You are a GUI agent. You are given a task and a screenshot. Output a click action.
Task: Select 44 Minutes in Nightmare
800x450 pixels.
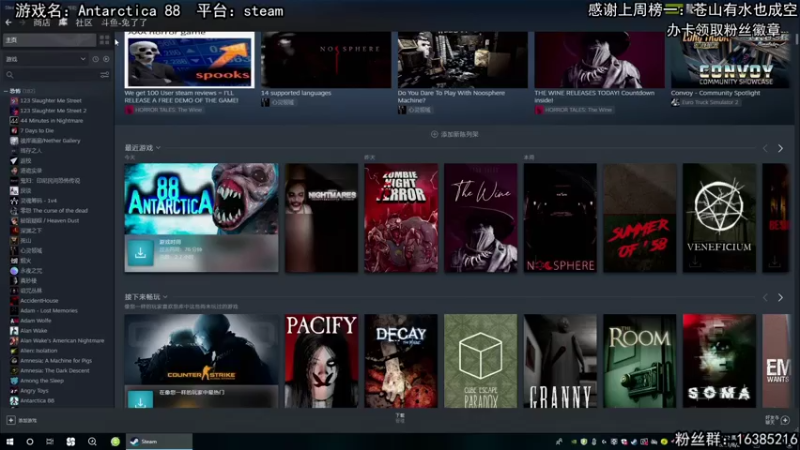[x=51, y=121]
